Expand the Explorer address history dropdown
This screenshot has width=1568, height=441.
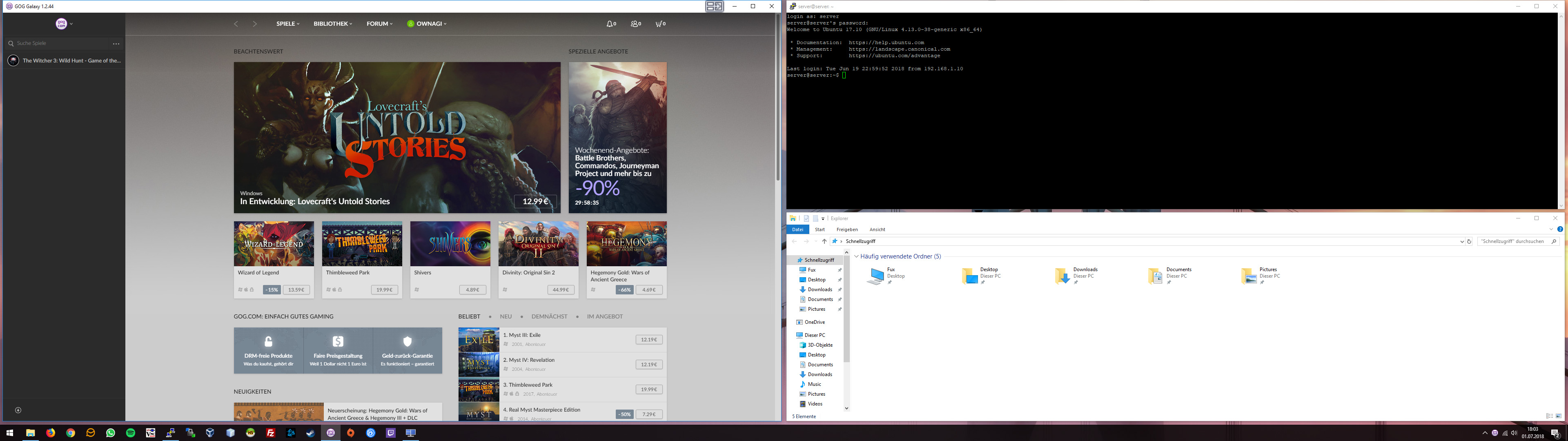[1462, 242]
